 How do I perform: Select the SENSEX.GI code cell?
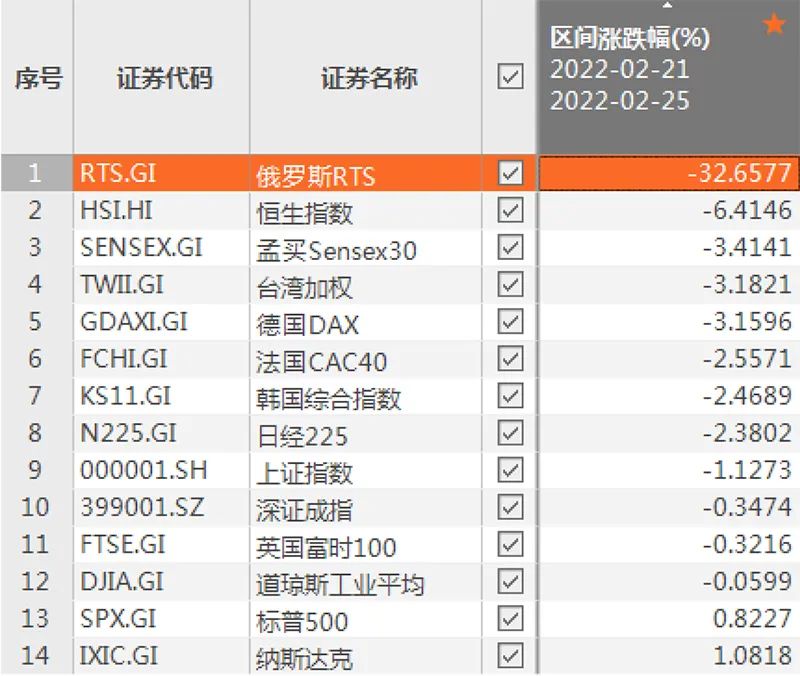click(162, 247)
